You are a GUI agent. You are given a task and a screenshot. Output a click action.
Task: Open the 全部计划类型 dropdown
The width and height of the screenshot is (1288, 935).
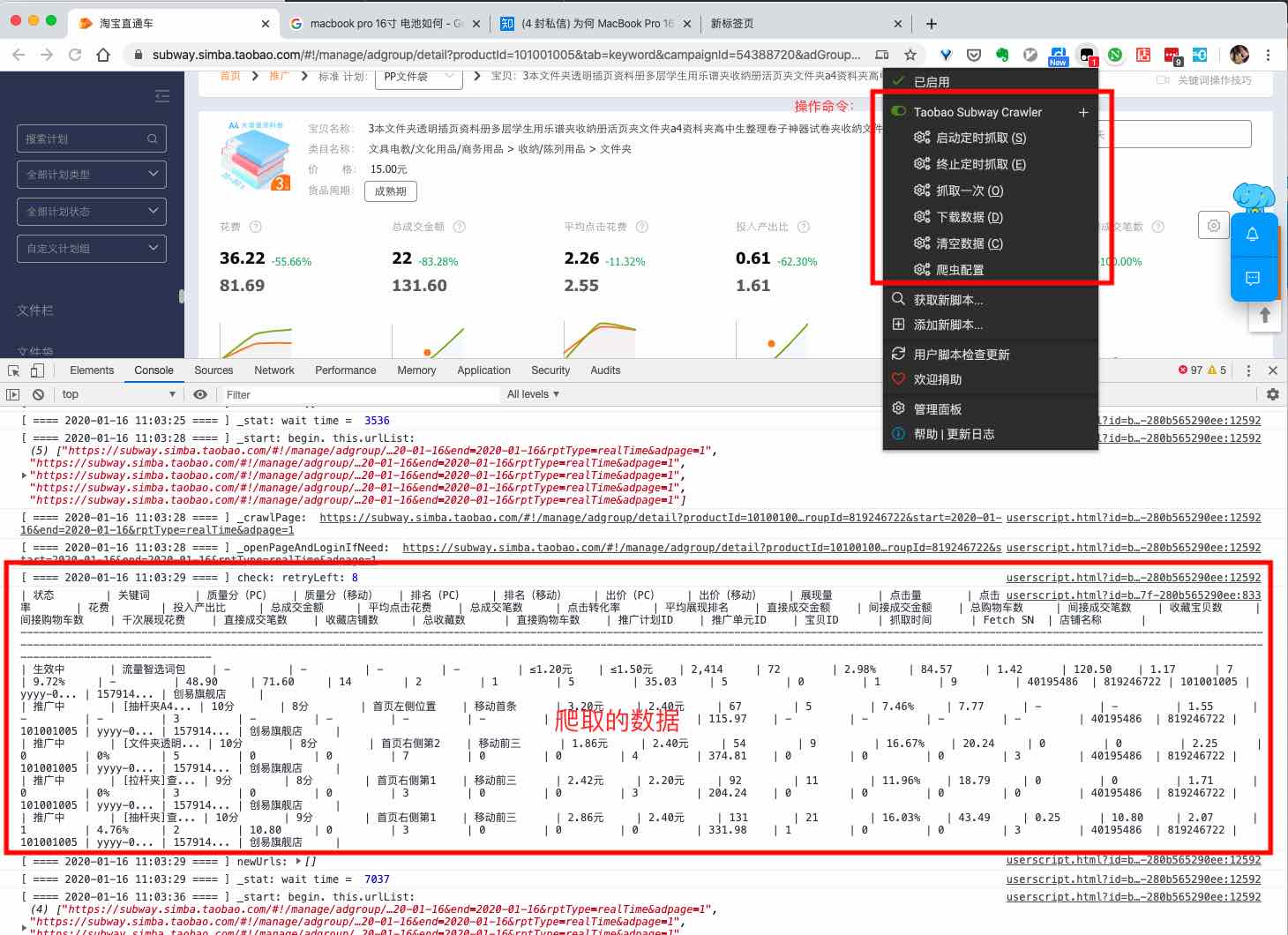coord(91,175)
